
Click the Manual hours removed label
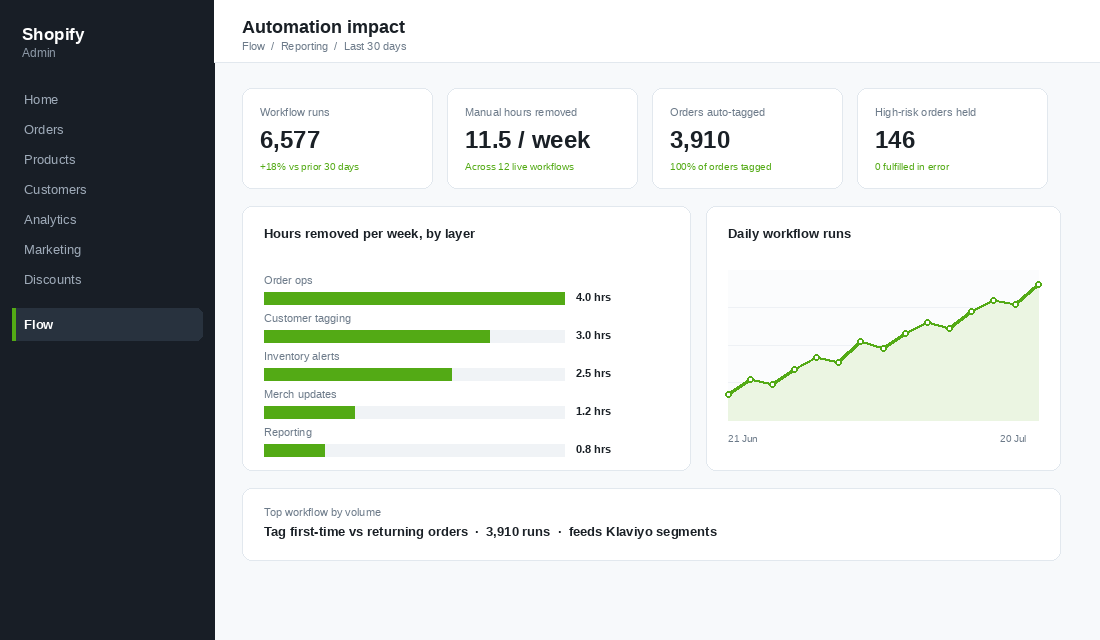(x=521, y=112)
